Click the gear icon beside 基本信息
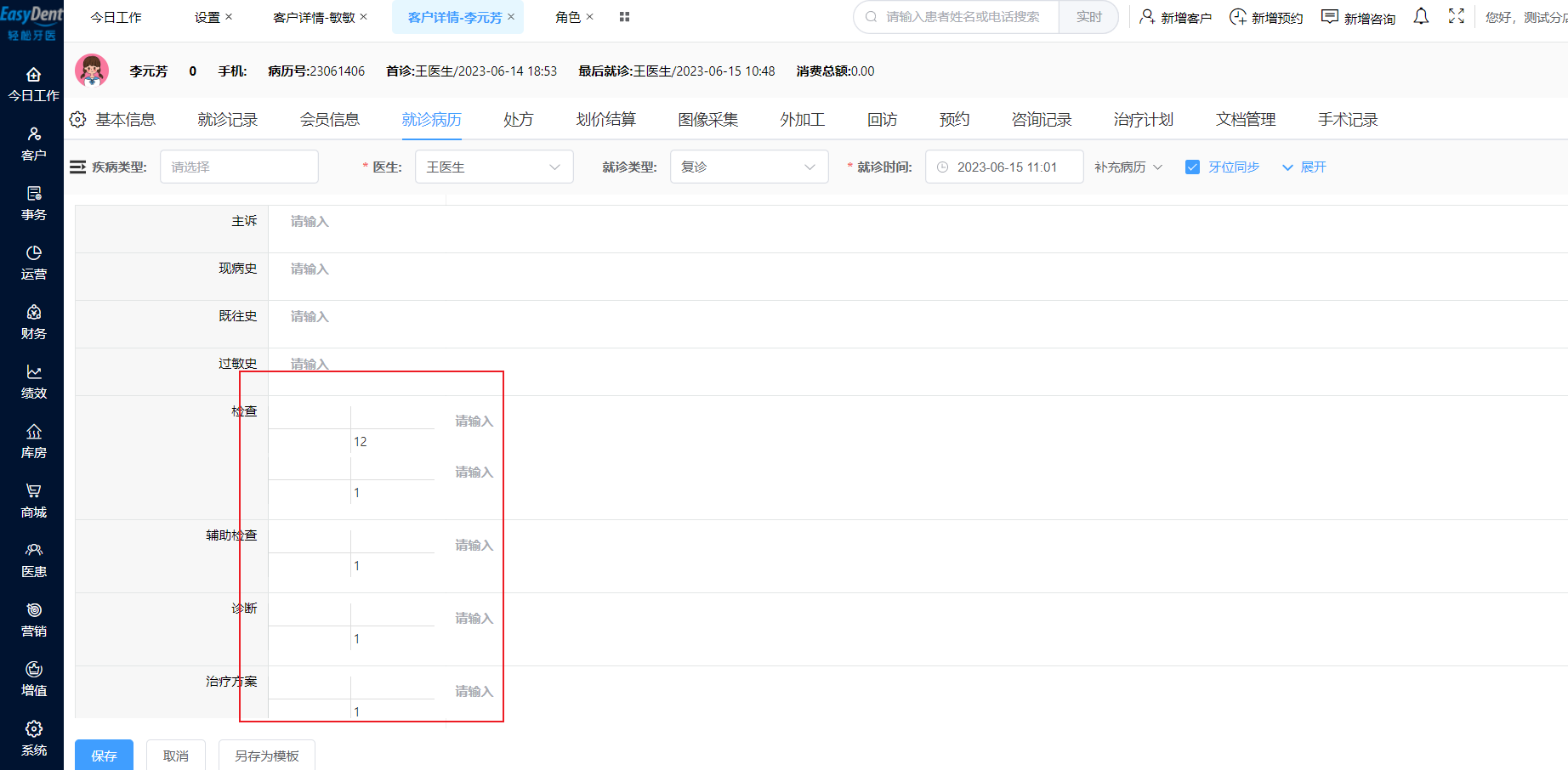The image size is (1568, 770). pos(78,120)
